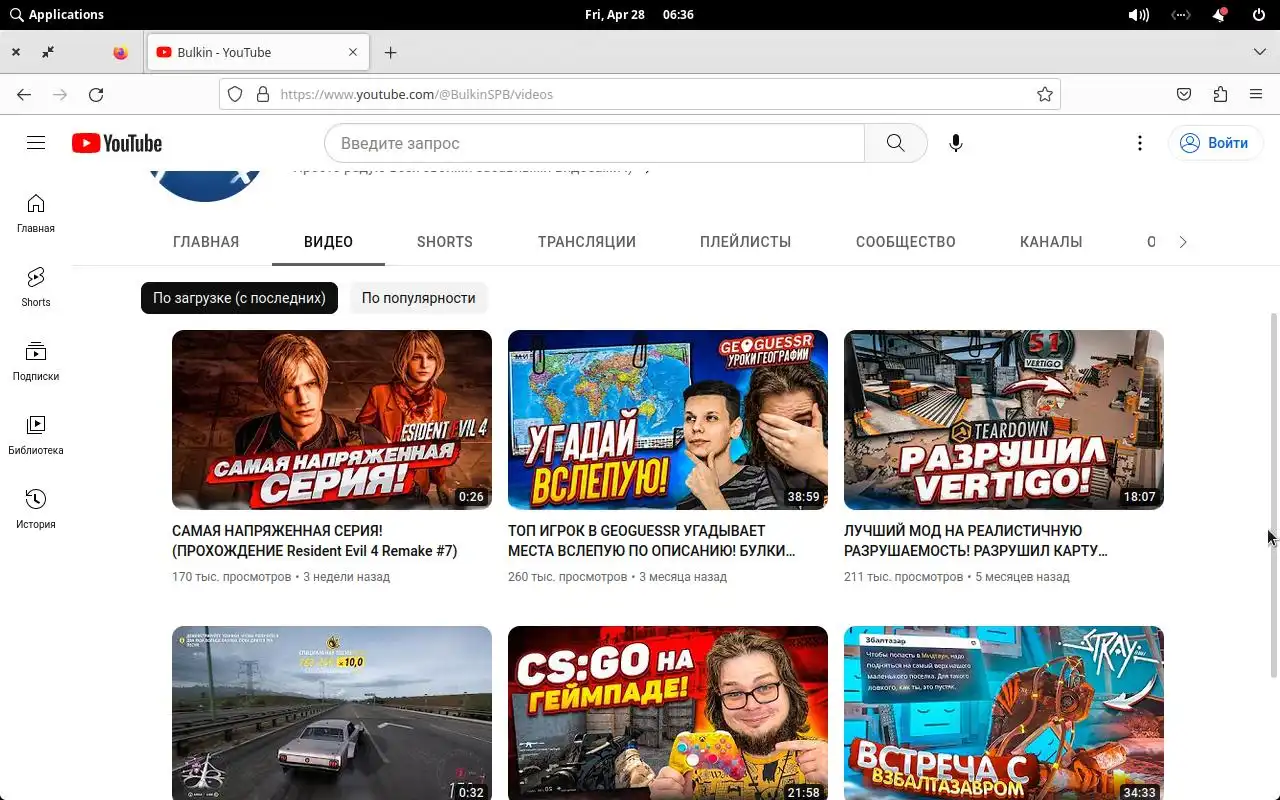Open the Applications menu
The height and width of the screenshot is (800, 1280).
pos(56,15)
